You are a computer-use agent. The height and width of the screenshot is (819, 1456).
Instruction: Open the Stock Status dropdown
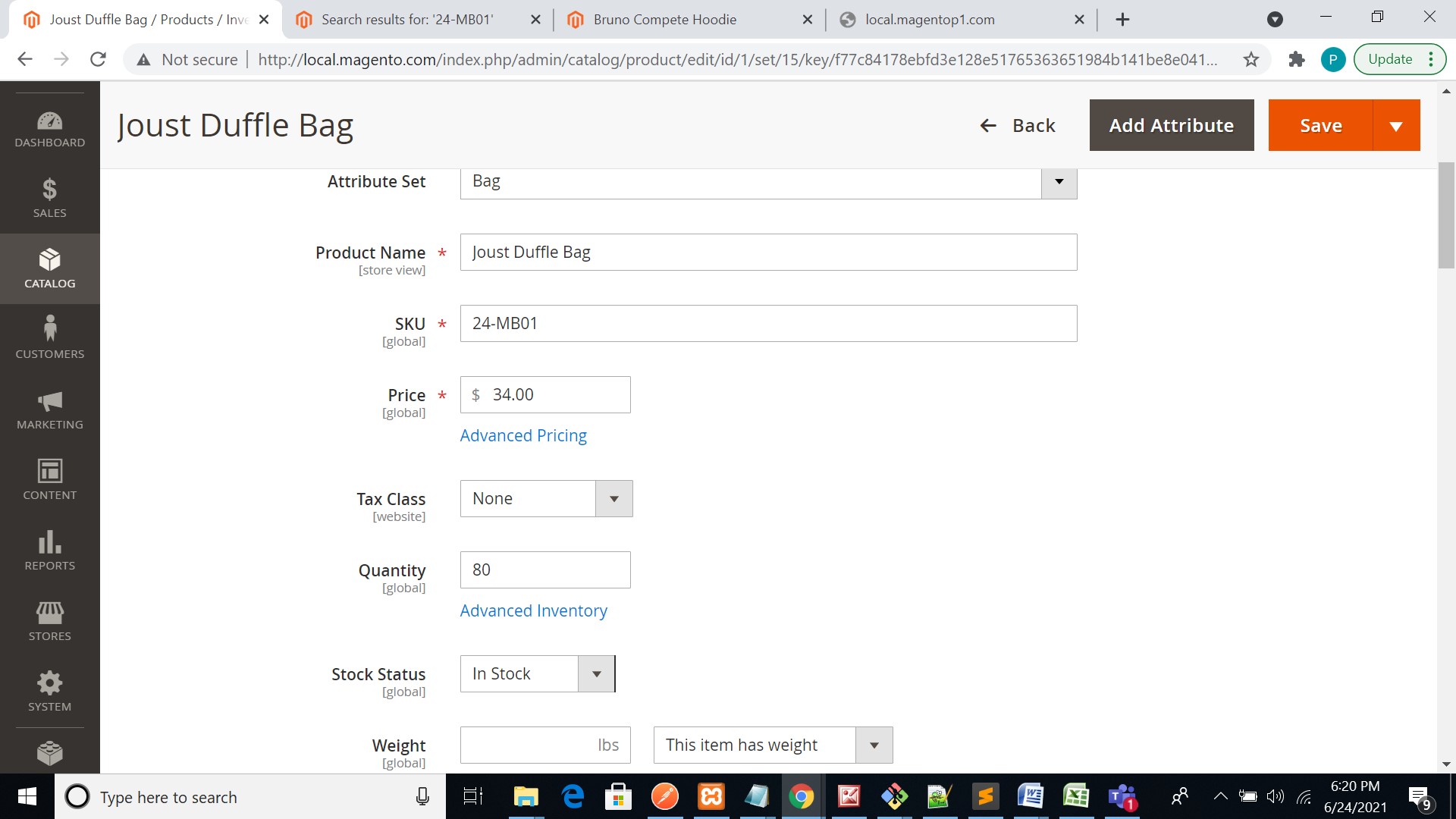point(596,673)
